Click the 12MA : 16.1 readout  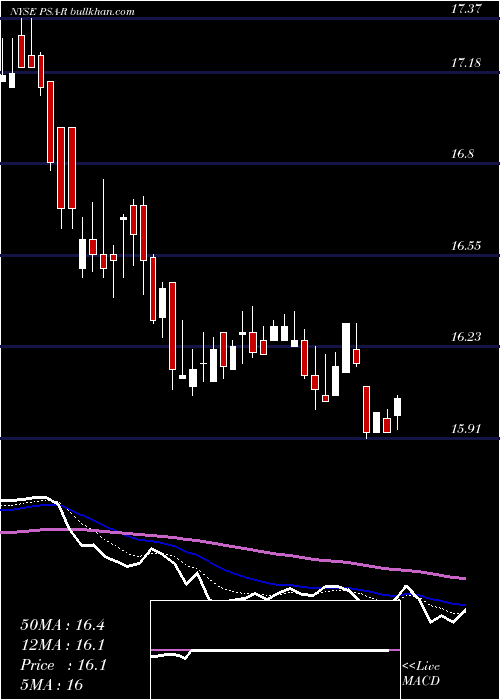(x=62, y=645)
